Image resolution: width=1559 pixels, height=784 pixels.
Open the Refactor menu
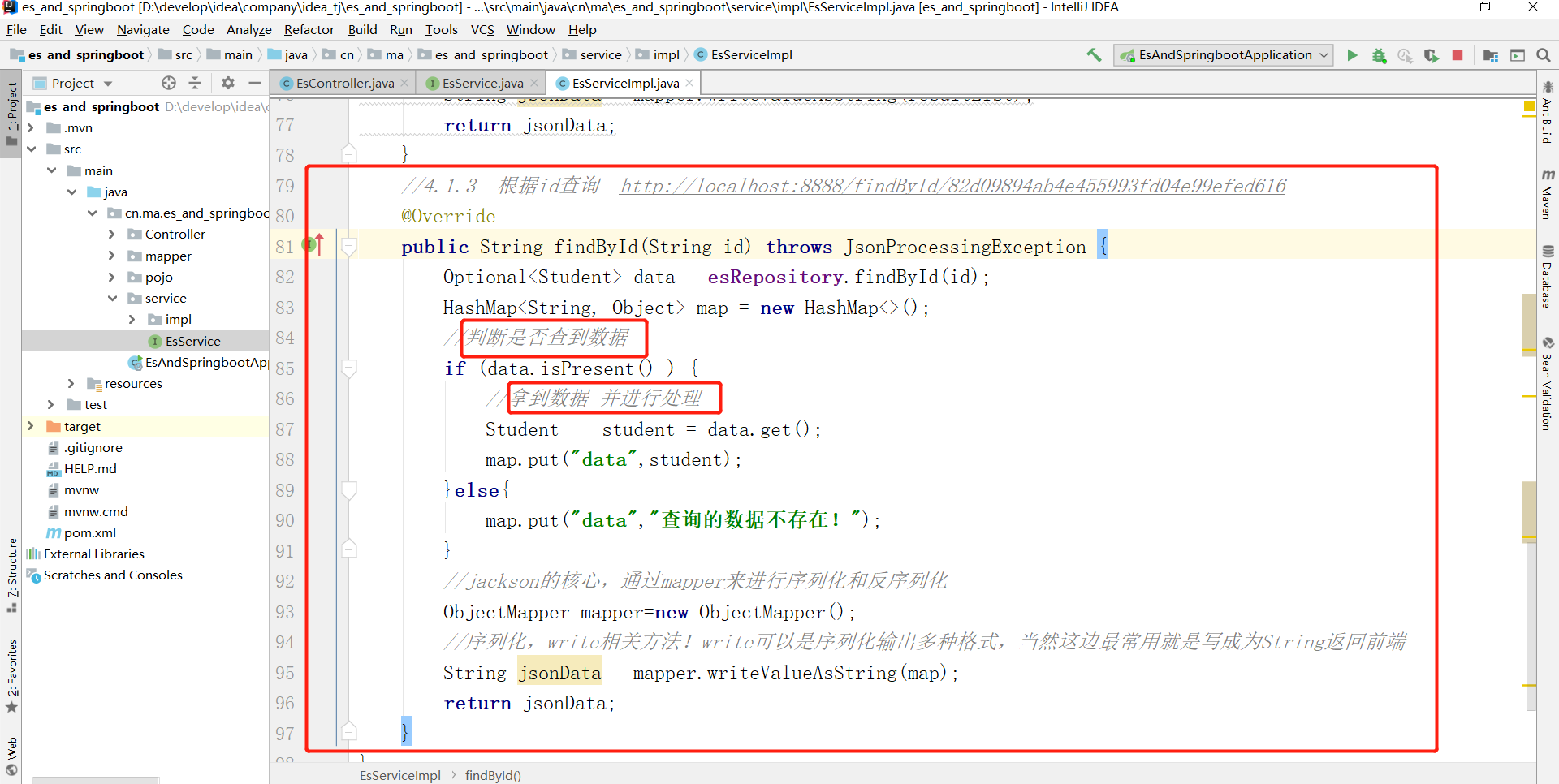(309, 29)
